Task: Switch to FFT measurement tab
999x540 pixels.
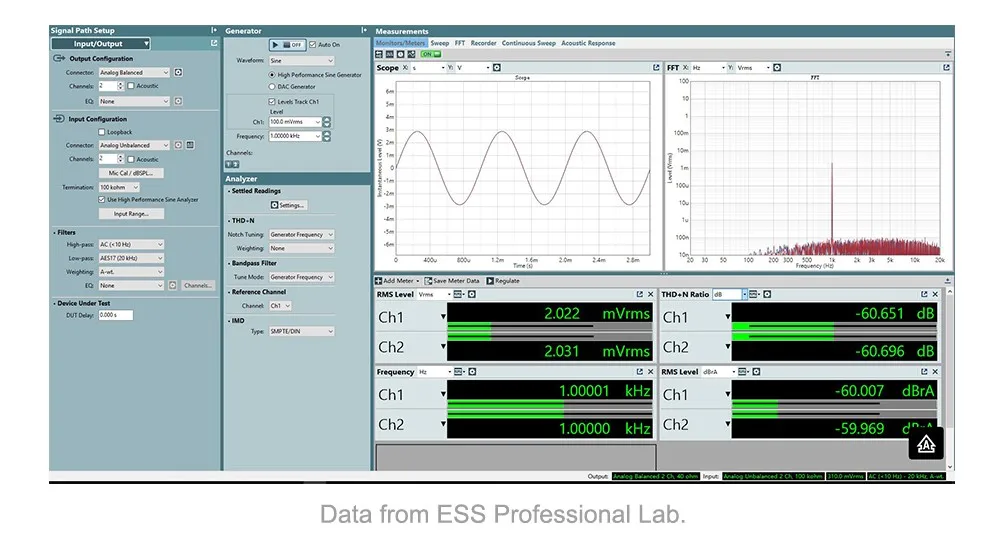Action: [x=460, y=43]
